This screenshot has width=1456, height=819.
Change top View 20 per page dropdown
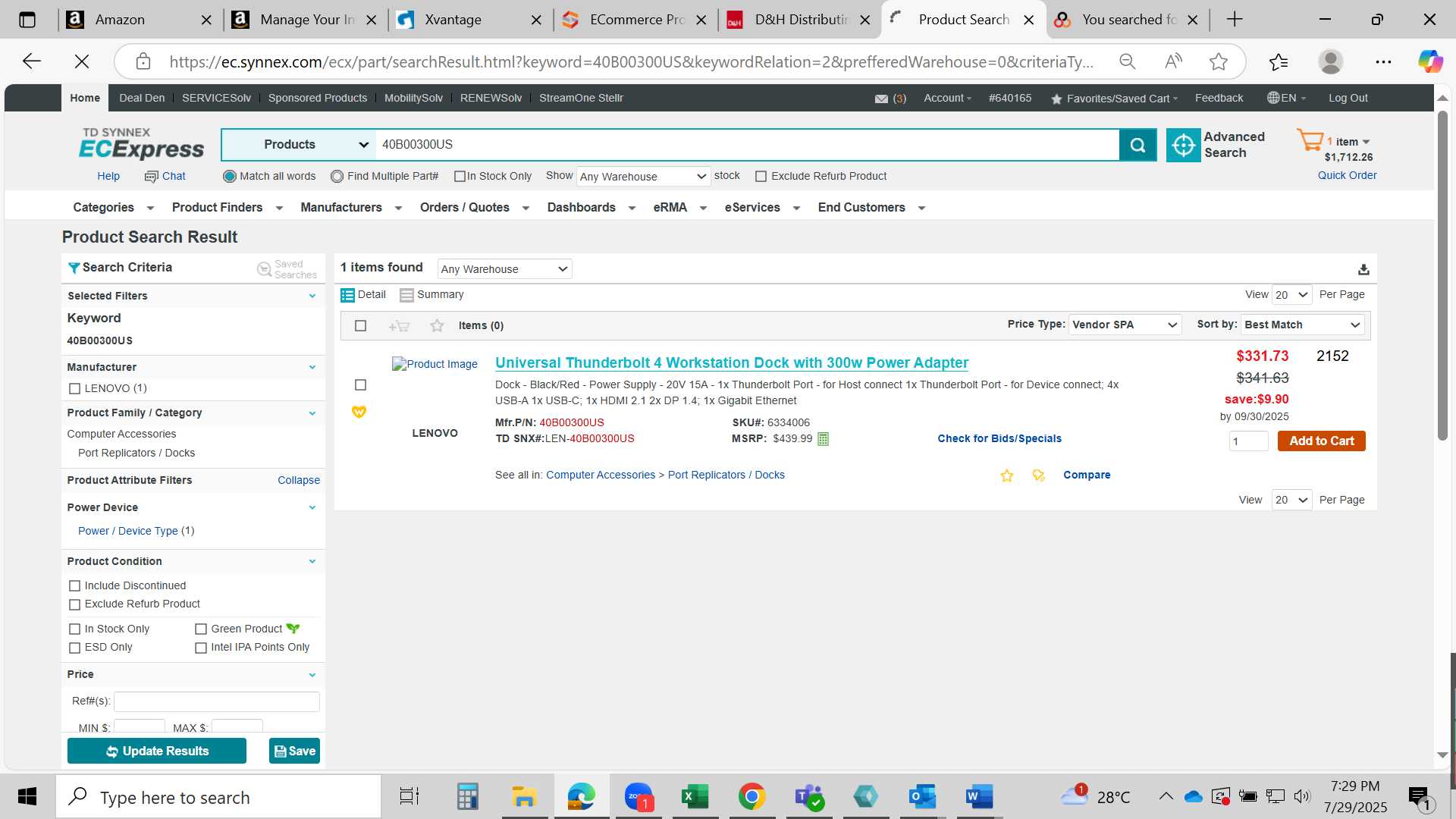[x=1291, y=295]
